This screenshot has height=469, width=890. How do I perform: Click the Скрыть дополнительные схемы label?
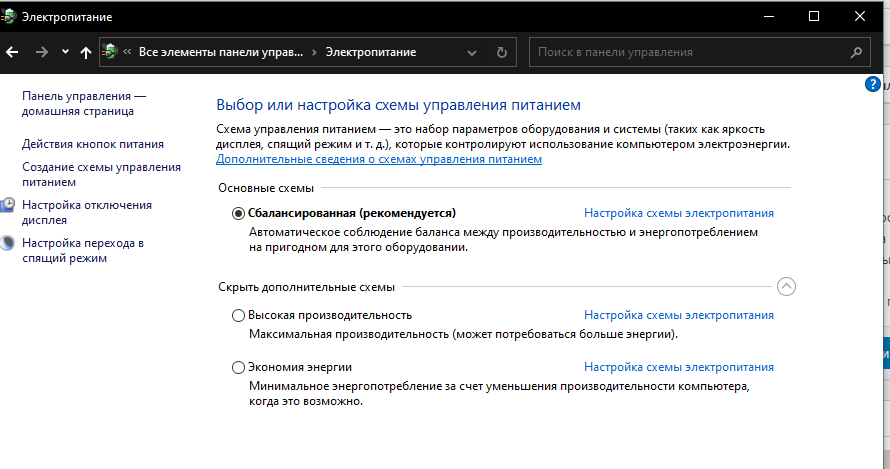[307, 287]
